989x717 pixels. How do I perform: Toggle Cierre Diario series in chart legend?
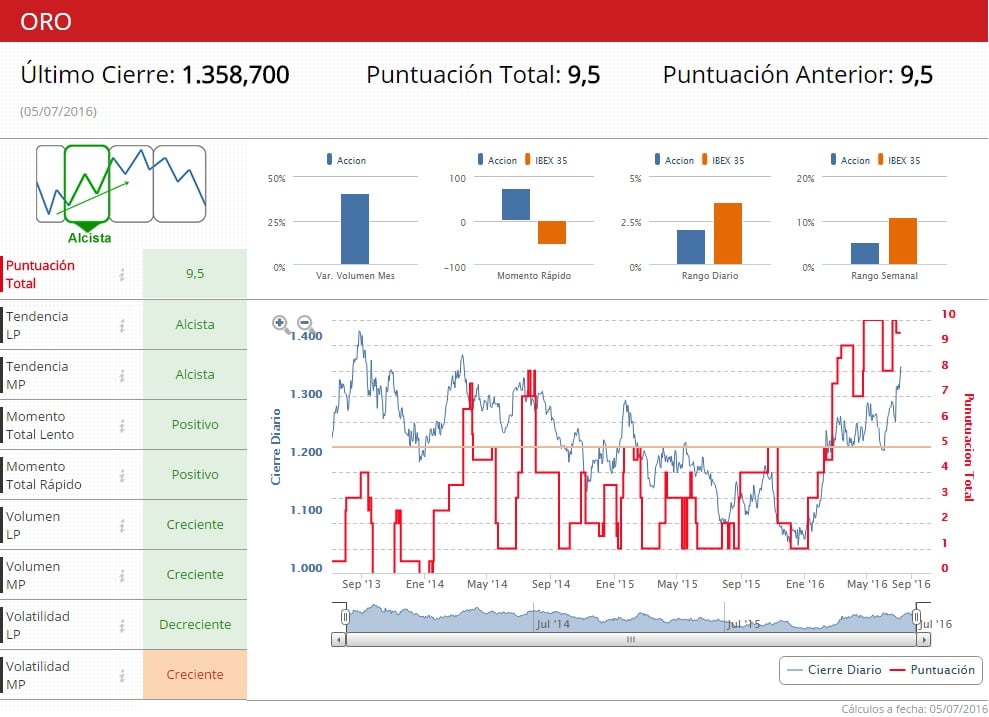(x=834, y=670)
